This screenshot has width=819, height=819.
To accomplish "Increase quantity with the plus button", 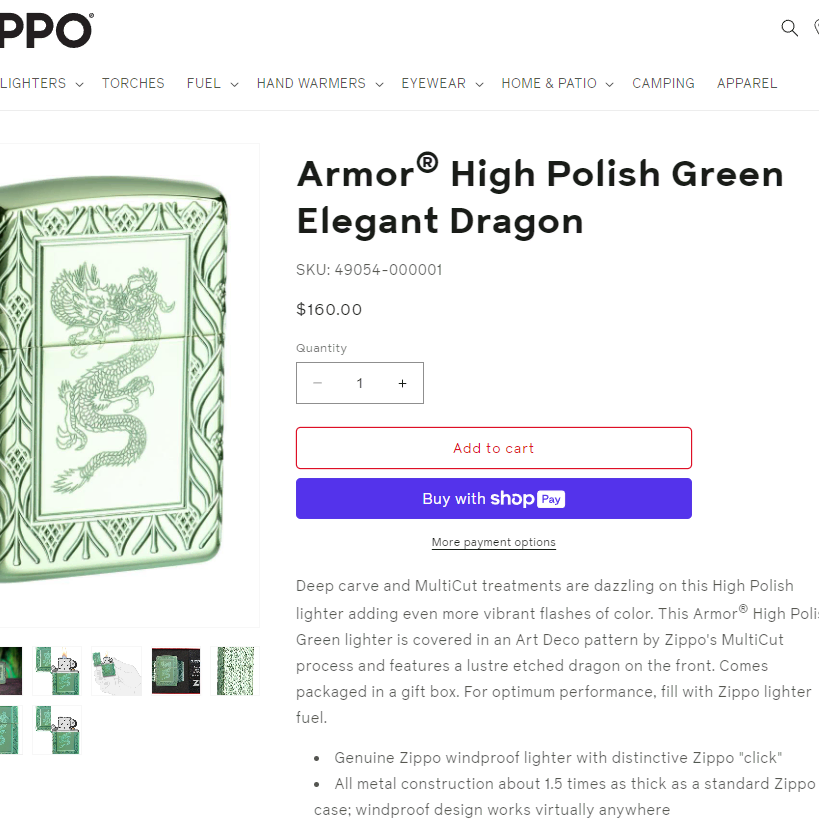I will [402, 383].
